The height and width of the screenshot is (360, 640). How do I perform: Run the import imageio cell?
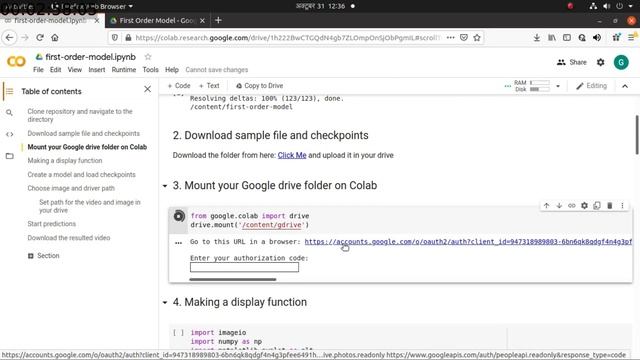[x=178, y=333]
